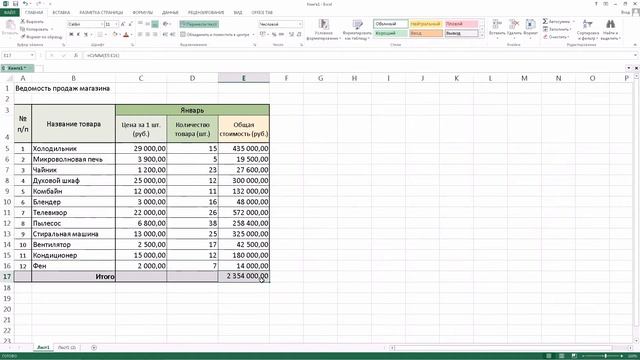Viewport: 640px width, 360px height.
Task: Apply Плохой cell style
Action: click(461, 24)
